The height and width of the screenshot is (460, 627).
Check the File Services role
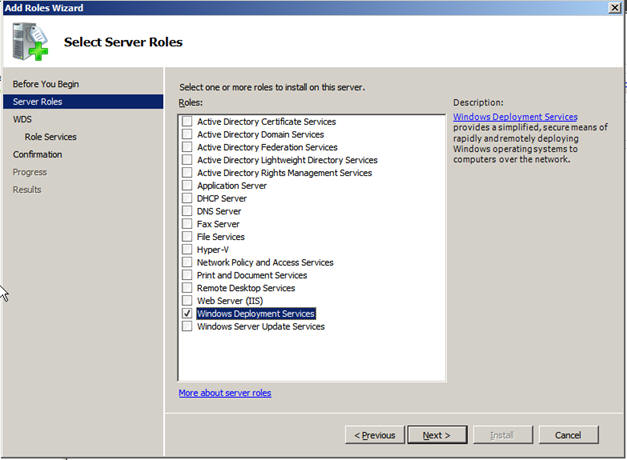187,236
